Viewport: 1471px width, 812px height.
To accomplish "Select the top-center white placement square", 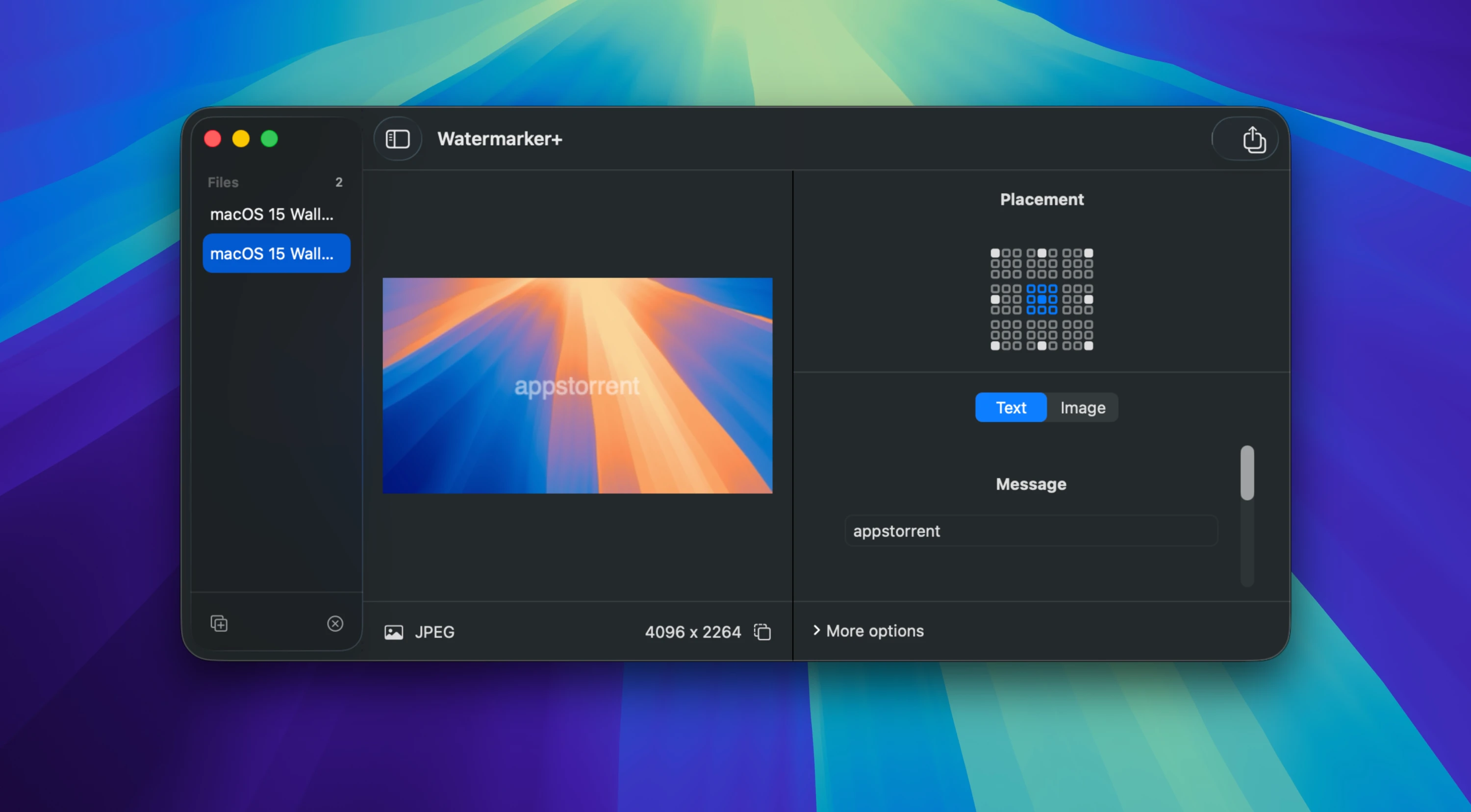I will click(x=1042, y=253).
